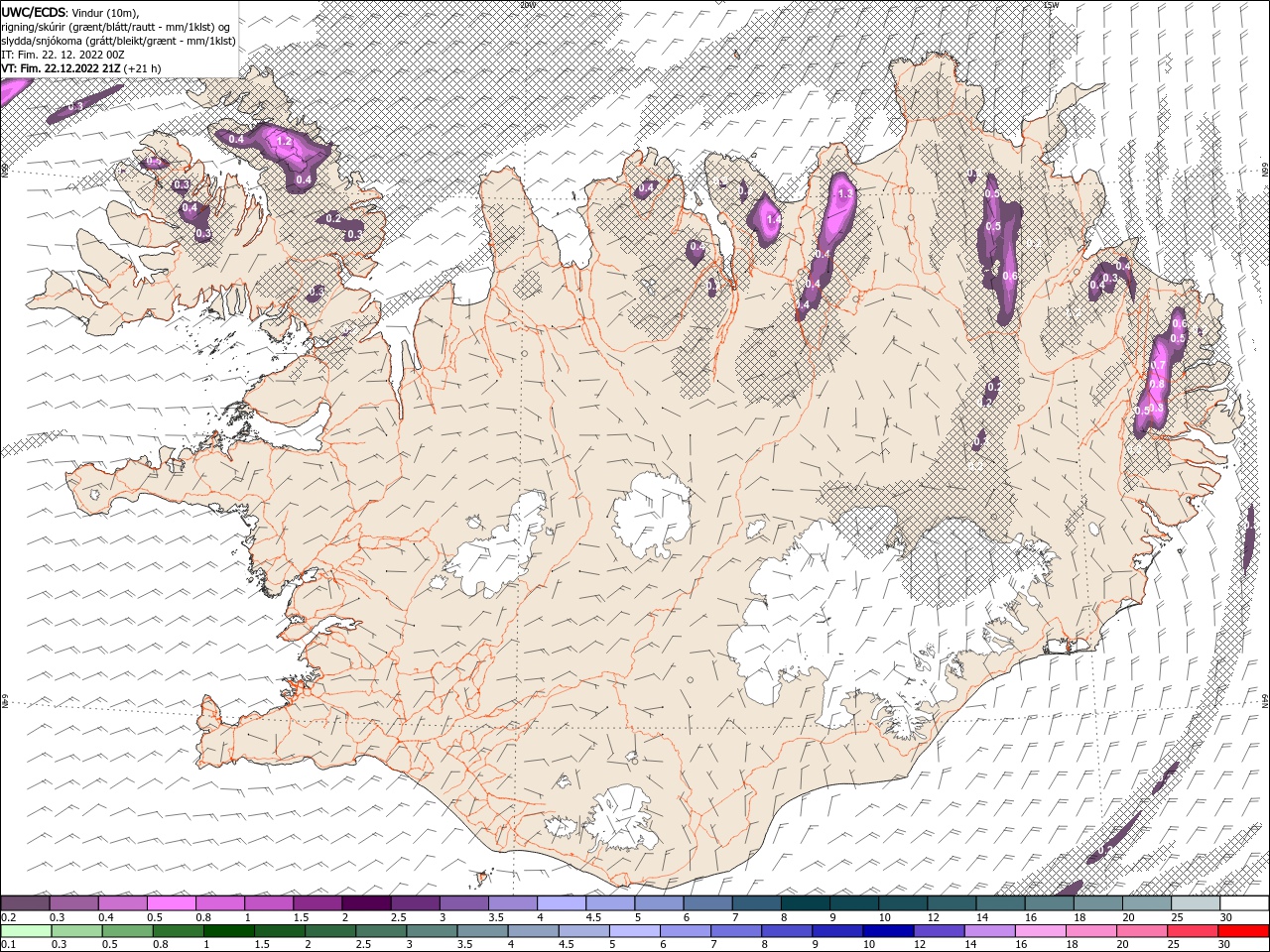1270x952 pixels.
Task: Click the valid time 'VT: Fim. 22.12.2022 21Z'
Action: click(x=62, y=68)
